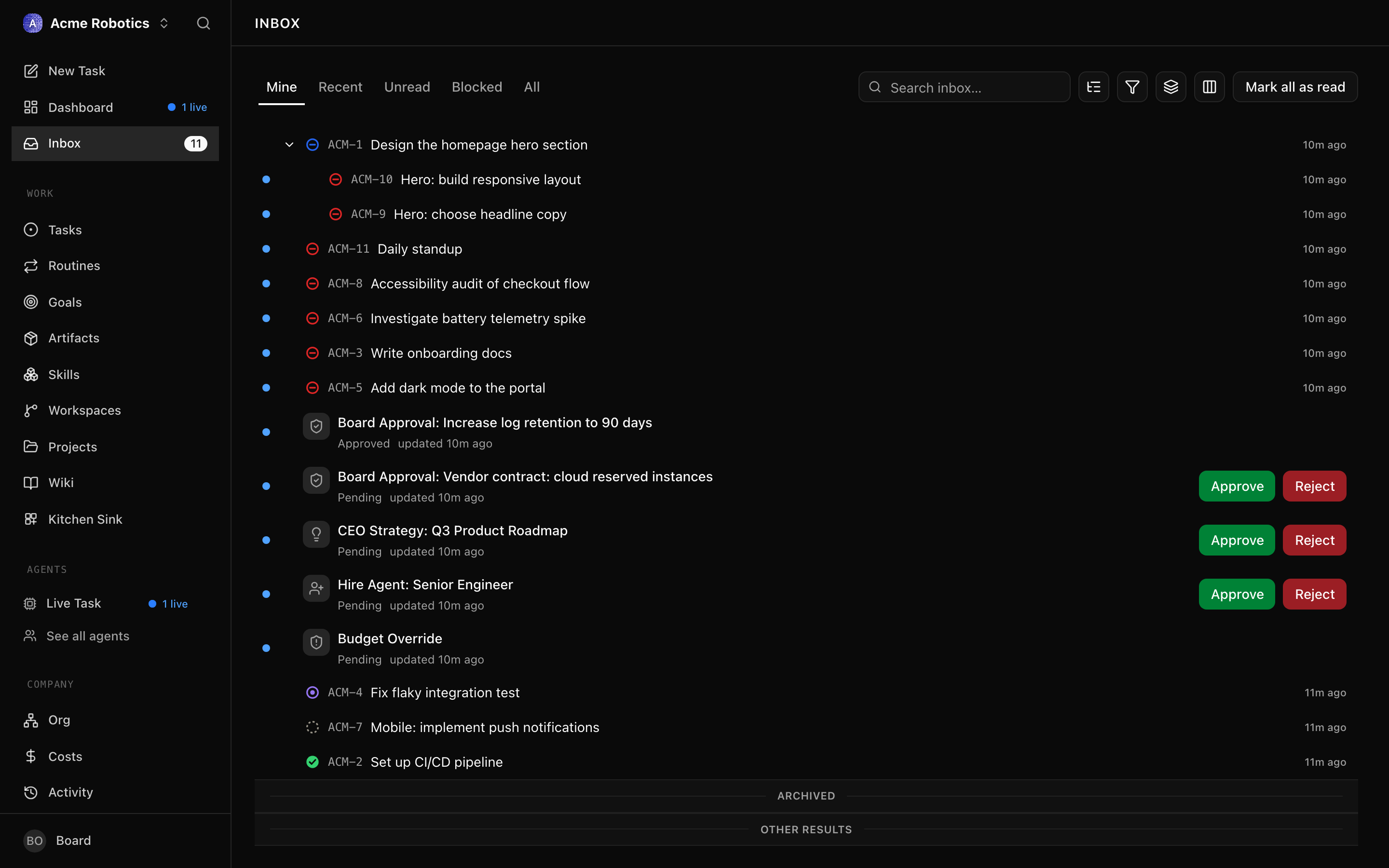Click the Acme Robotics workspace avatar

(33, 23)
